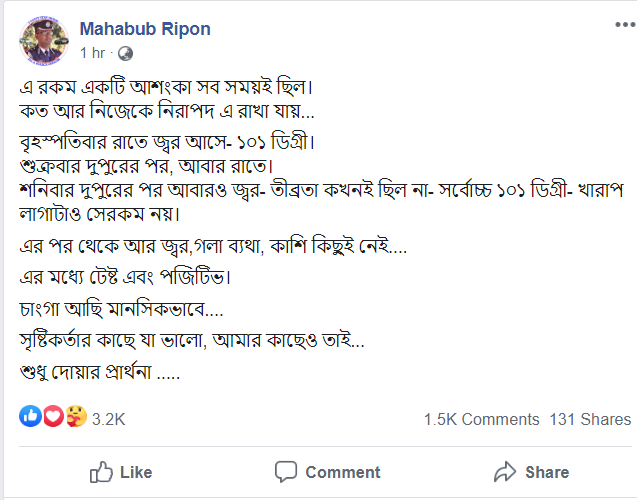Image resolution: width=637 pixels, height=500 pixels.
Task: Click the red Love heart reaction
Action: (53, 416)
